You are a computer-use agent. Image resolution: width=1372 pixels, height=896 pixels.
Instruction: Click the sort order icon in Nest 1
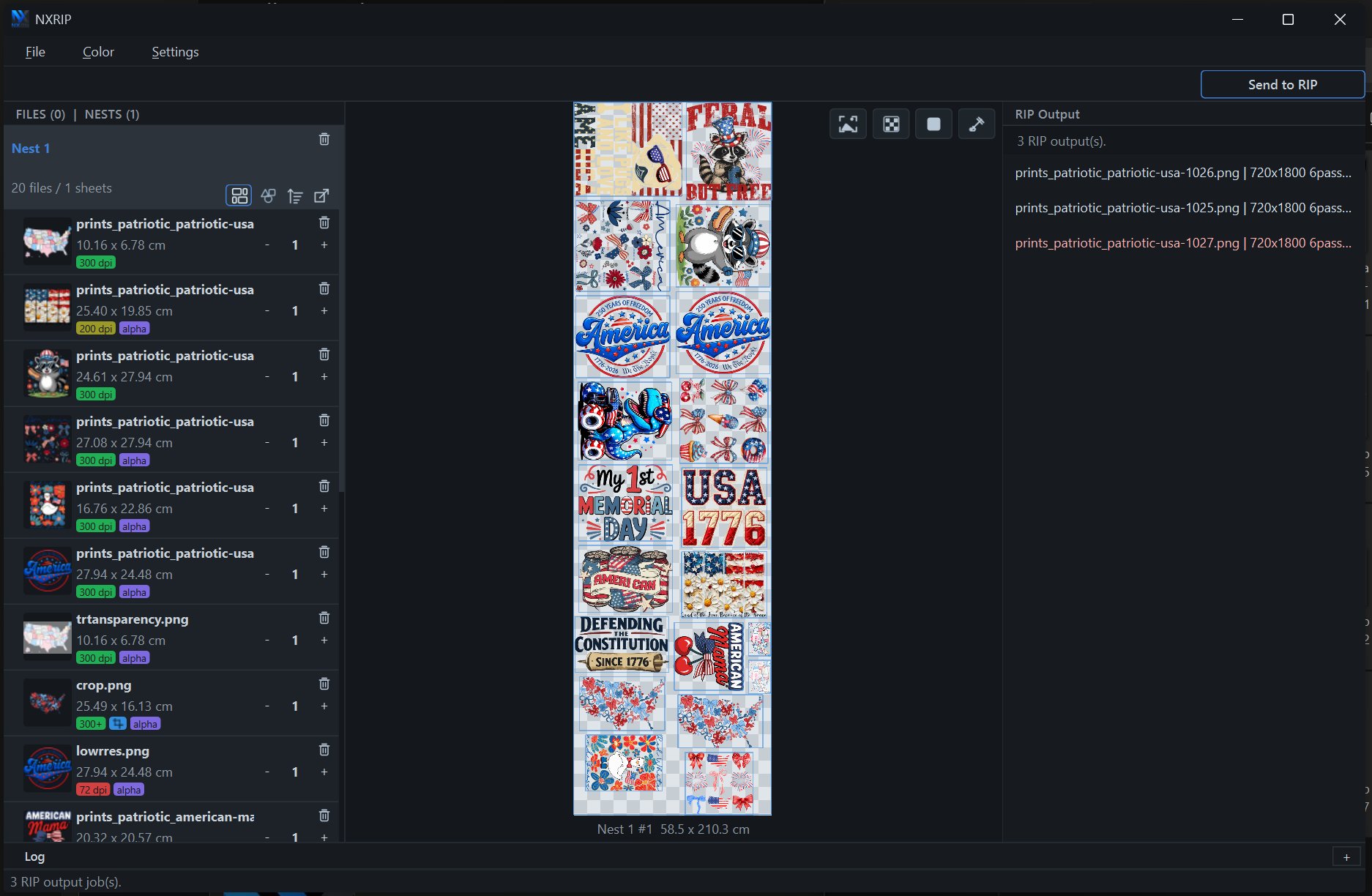pos(295,195)
